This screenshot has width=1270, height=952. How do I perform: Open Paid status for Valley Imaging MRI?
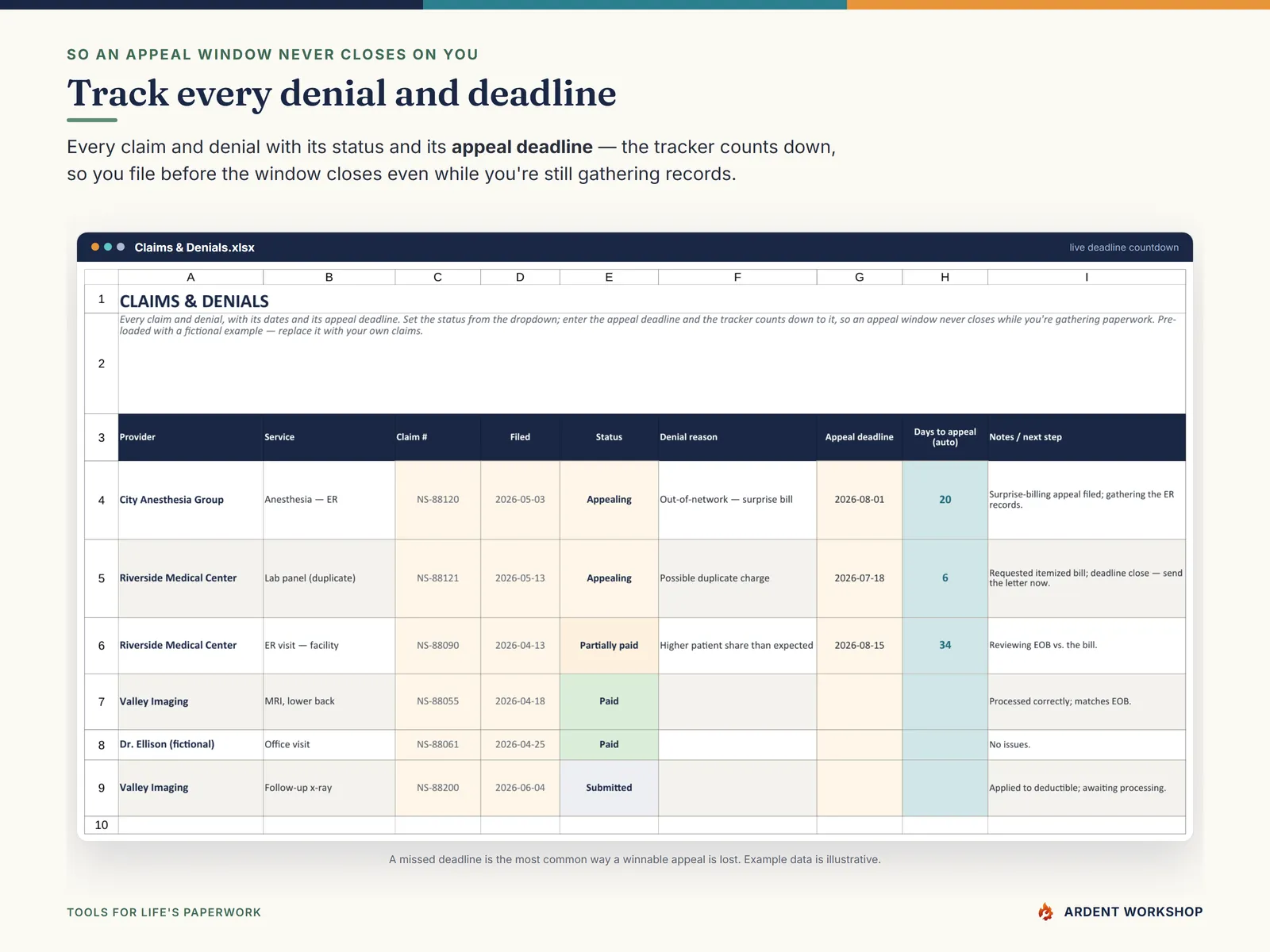tap(610, 701)
